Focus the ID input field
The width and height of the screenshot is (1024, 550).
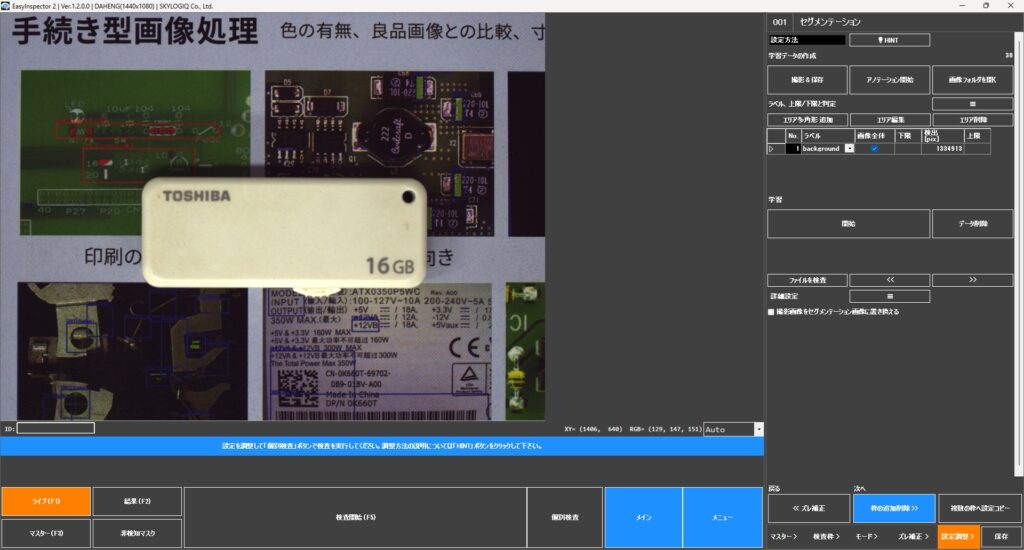click(x=56, y=429)
